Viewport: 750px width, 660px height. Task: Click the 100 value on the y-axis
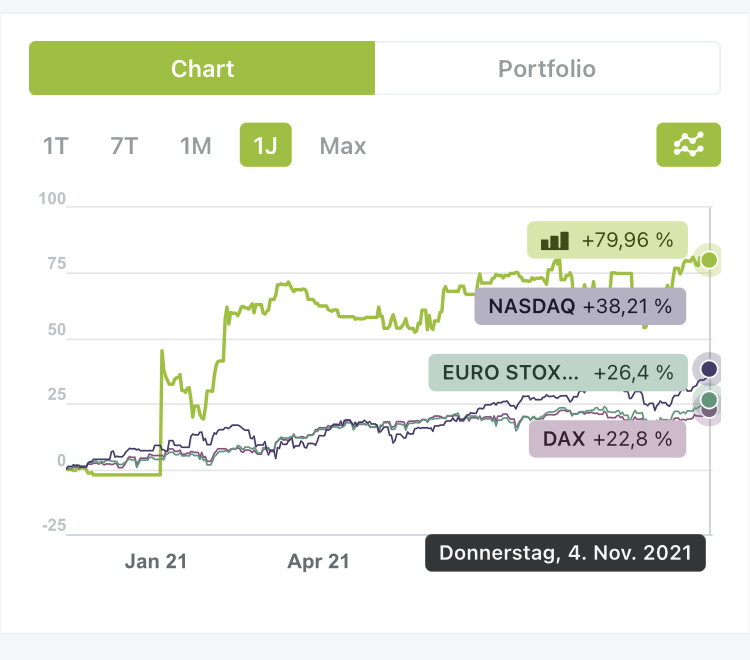coord(52,200)
